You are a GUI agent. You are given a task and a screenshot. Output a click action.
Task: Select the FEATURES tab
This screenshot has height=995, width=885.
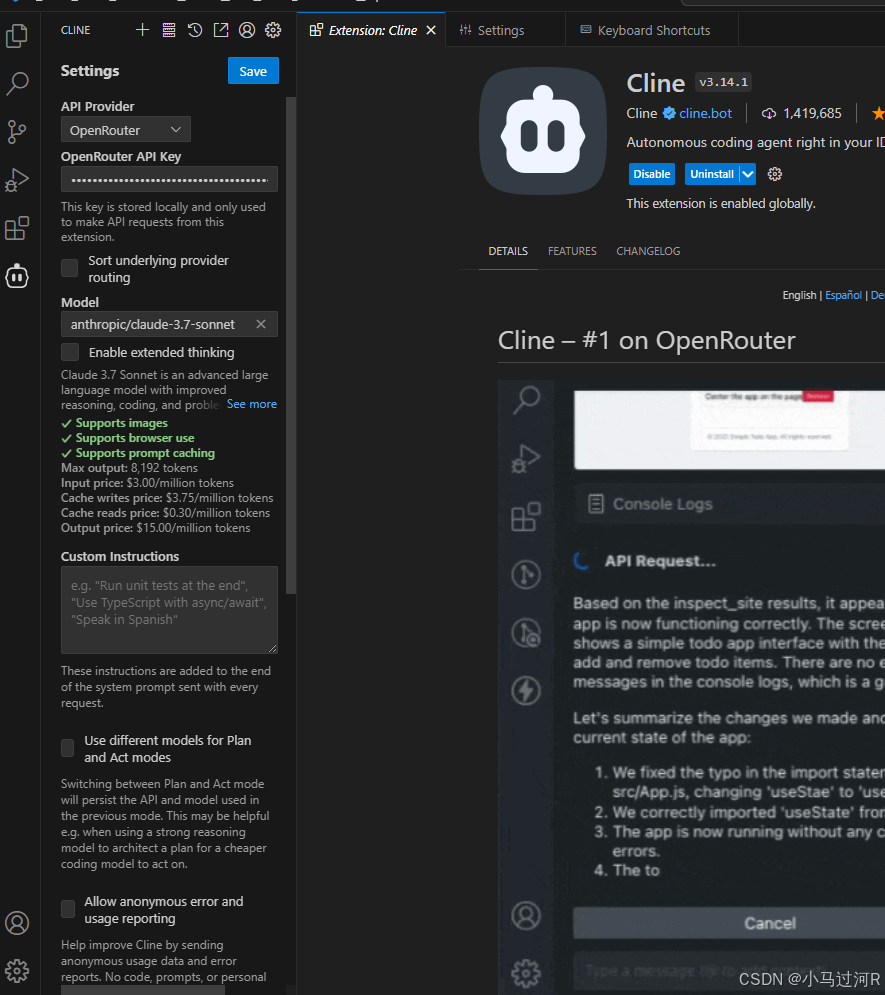[572, 251]
